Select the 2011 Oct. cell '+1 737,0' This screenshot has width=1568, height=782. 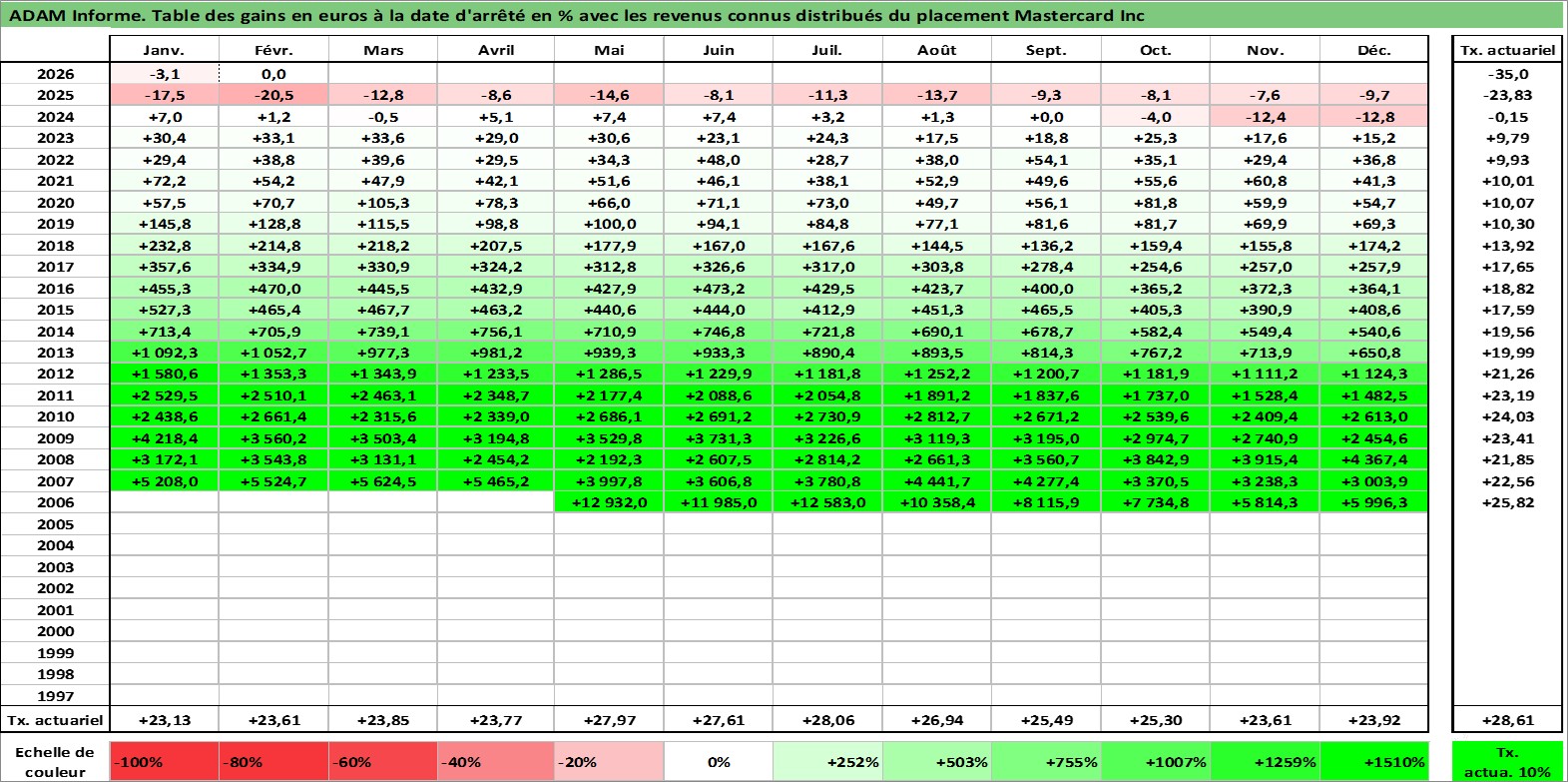pyautogui.click(x=1156, y=395)
